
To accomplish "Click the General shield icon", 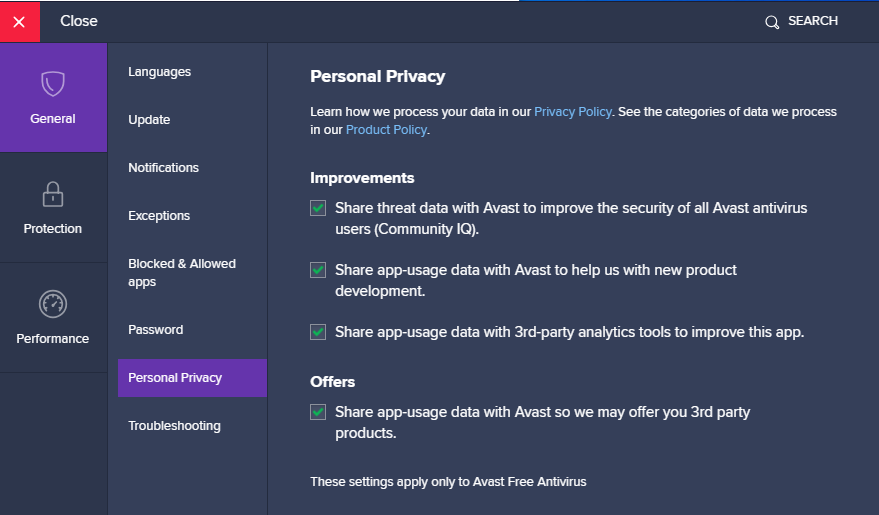I will click(x=53, y=82).
